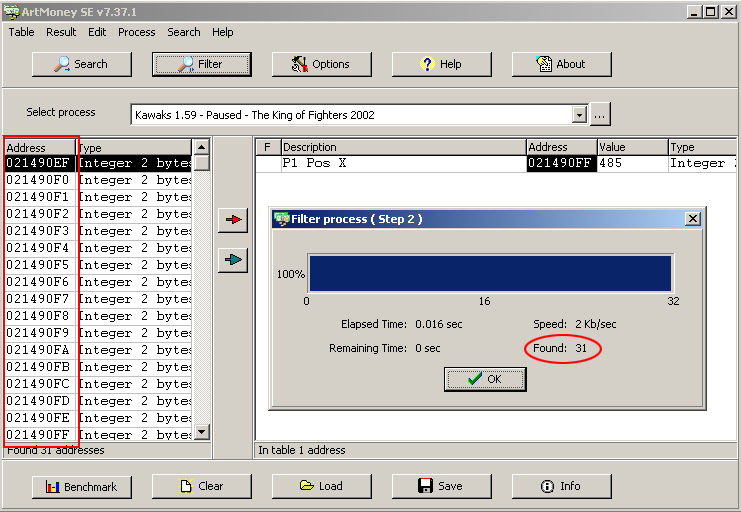Open the Process menu
The height and width of the screenshot is (512, 741).
[x=136, y=32]
